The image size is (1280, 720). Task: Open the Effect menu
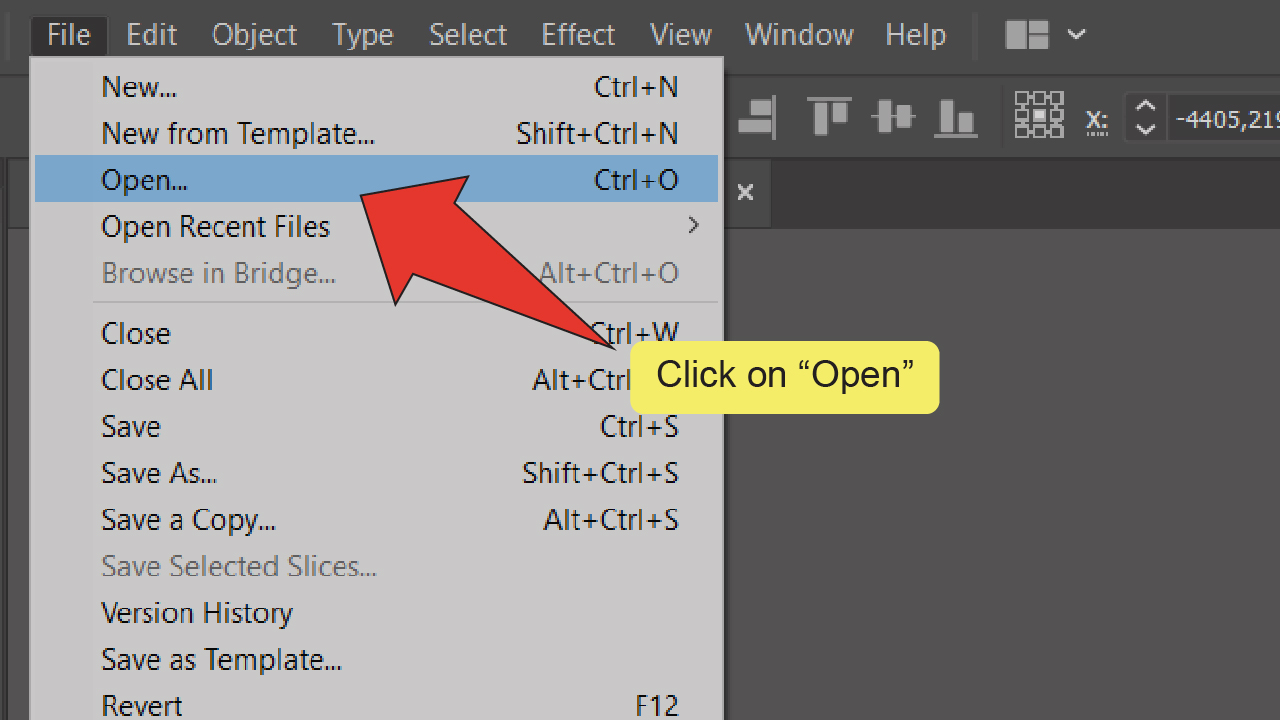coord(578,34)
